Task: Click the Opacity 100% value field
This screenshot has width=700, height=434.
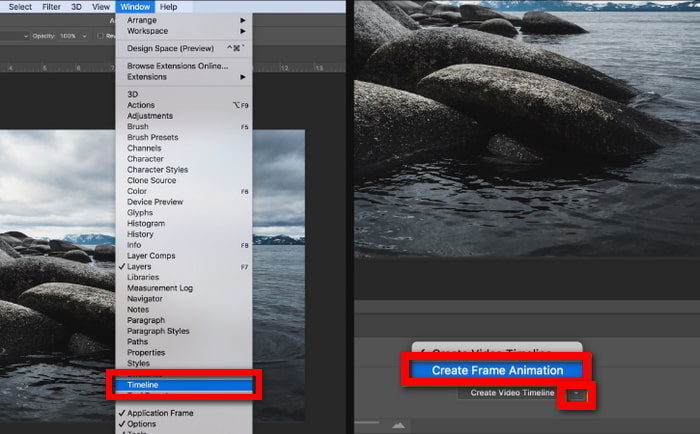Action: point(68,36)
